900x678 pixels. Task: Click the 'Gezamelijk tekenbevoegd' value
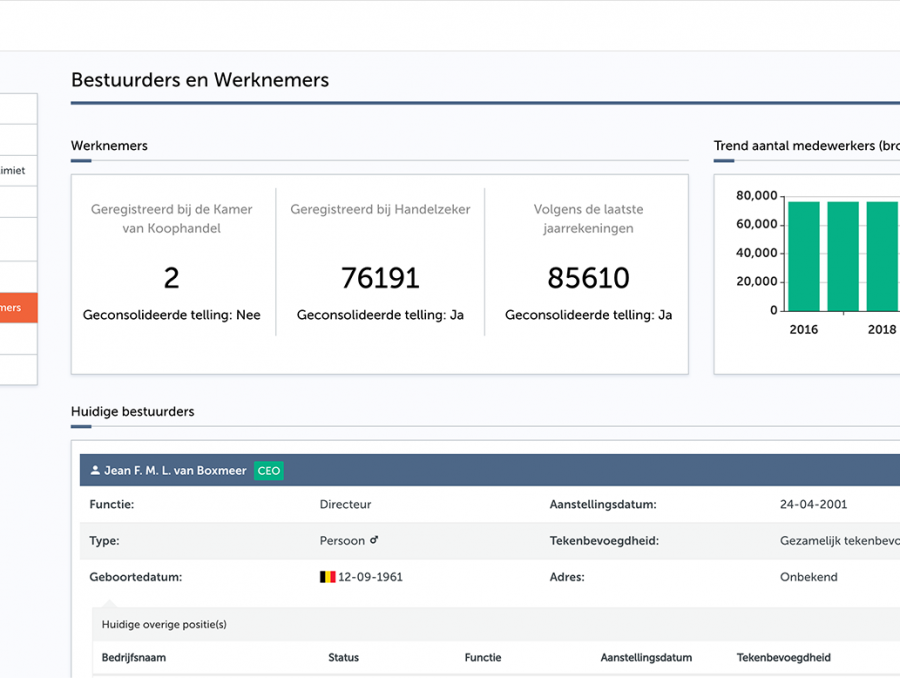coord(840,541)
